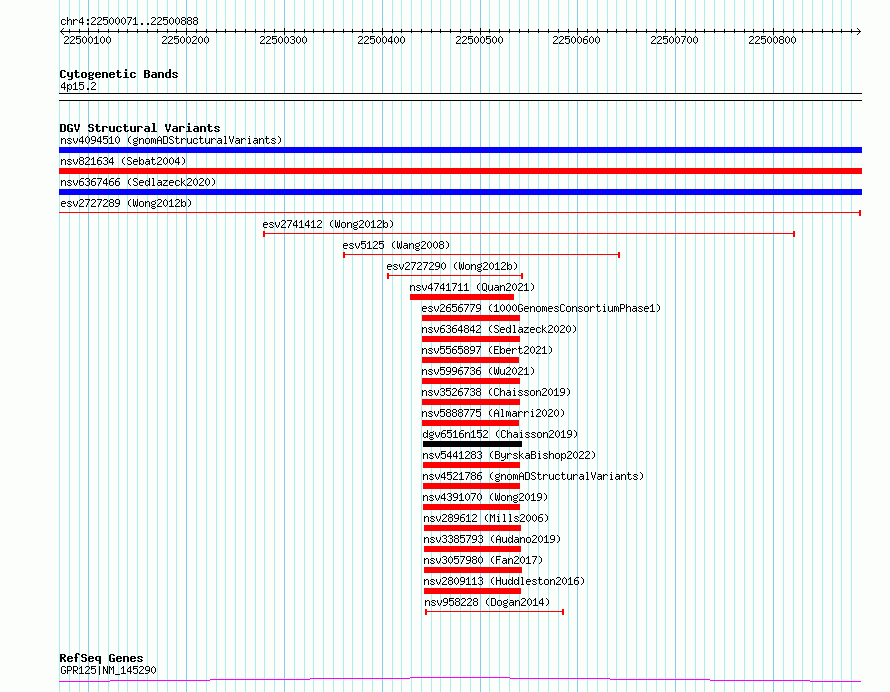Click ruler tick label 22500400
The image size is (890, 692).
[x=381, y=40]
